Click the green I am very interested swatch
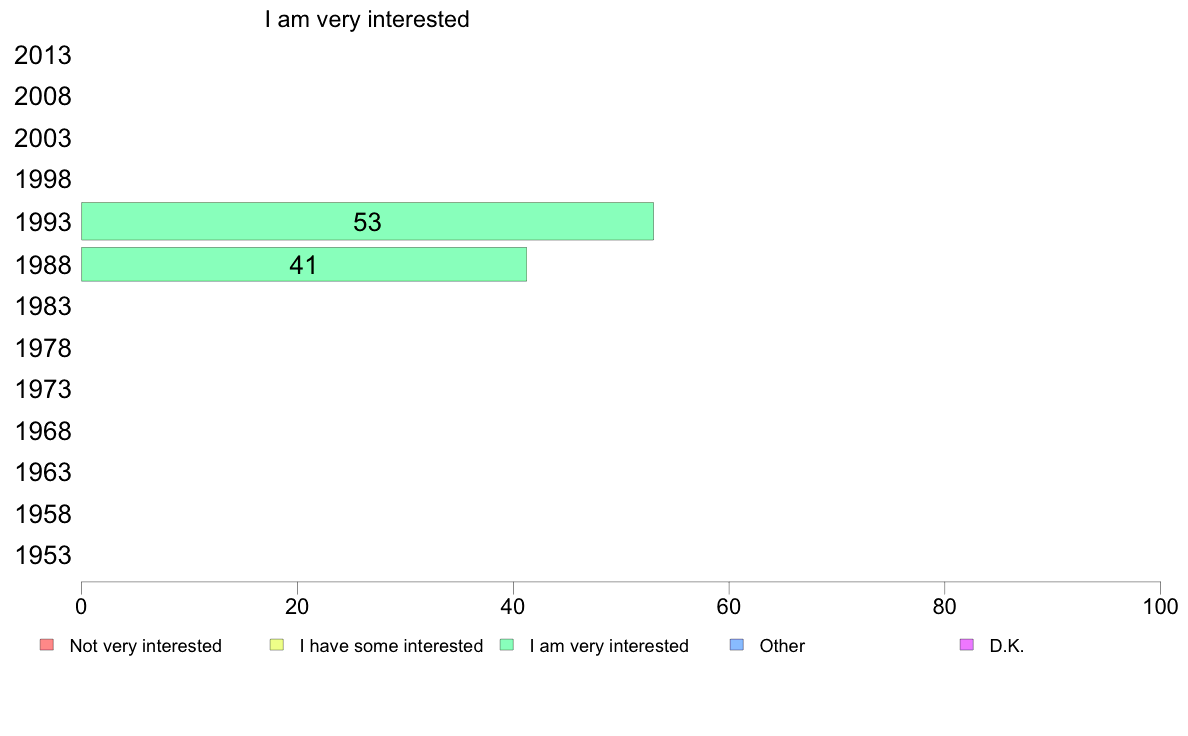The height and width of the screenshot is (736, 1188). pyautogui.click(x=506, y=645)
